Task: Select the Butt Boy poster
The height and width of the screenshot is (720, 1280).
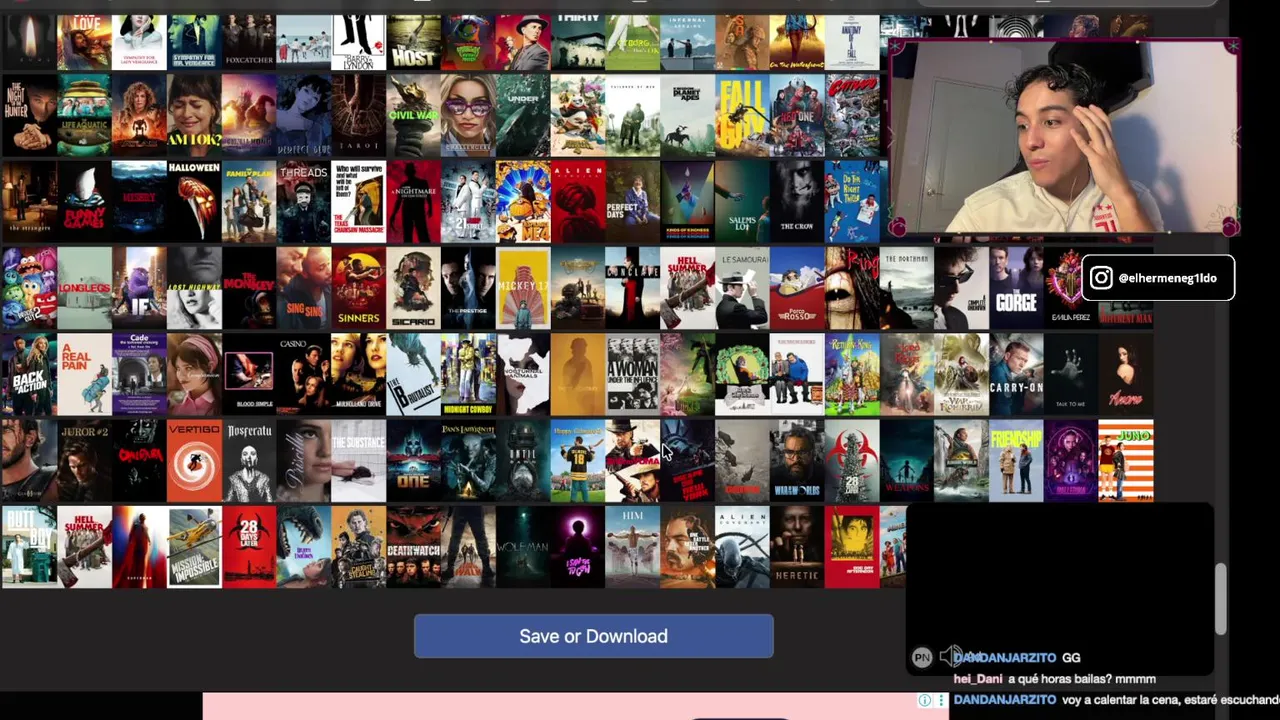Action: coord(29,547)
